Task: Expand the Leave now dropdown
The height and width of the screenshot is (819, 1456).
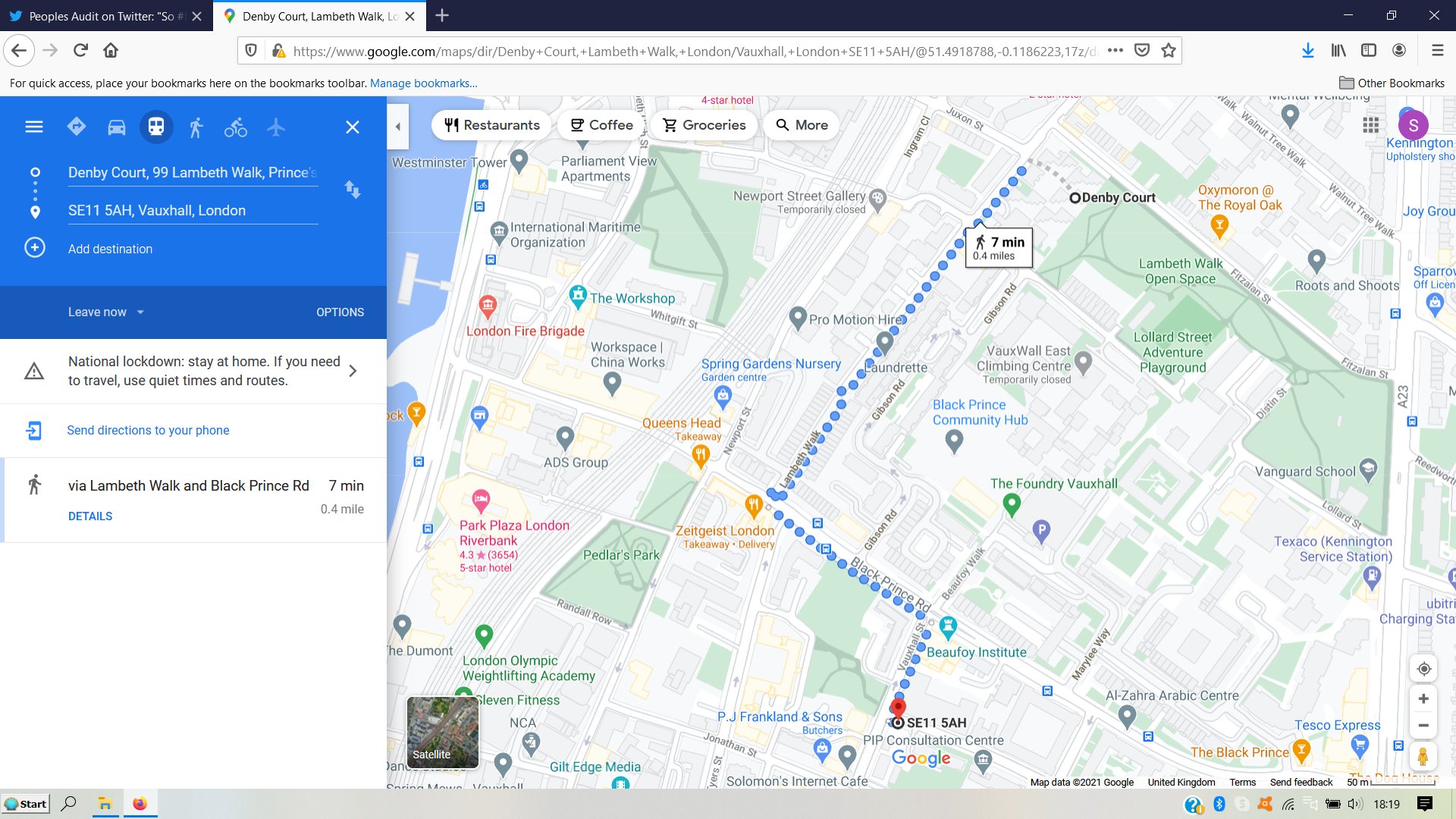Action: coord(106,312)
